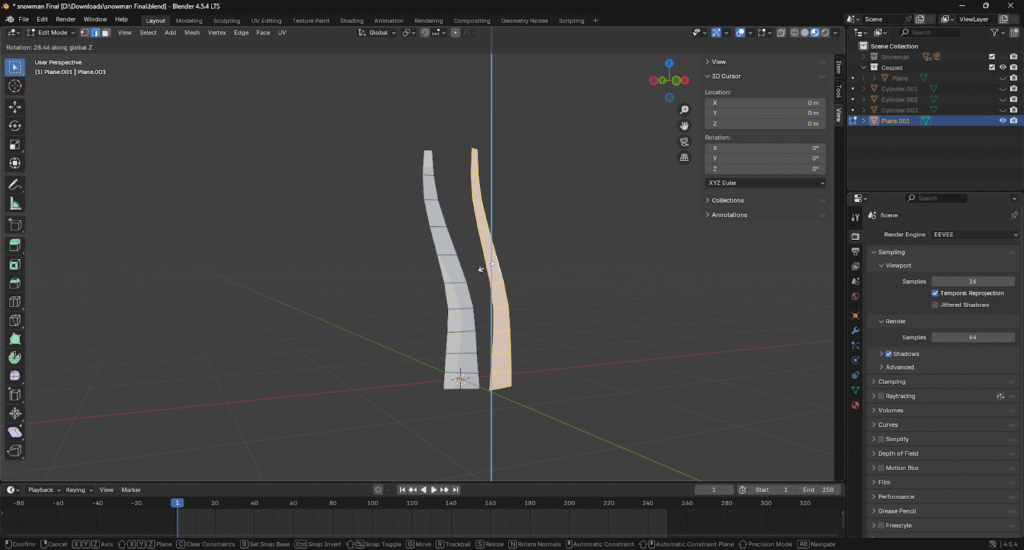Select the Measure tool
This screenshot has width=1024, height=550.
pos(15,203)
